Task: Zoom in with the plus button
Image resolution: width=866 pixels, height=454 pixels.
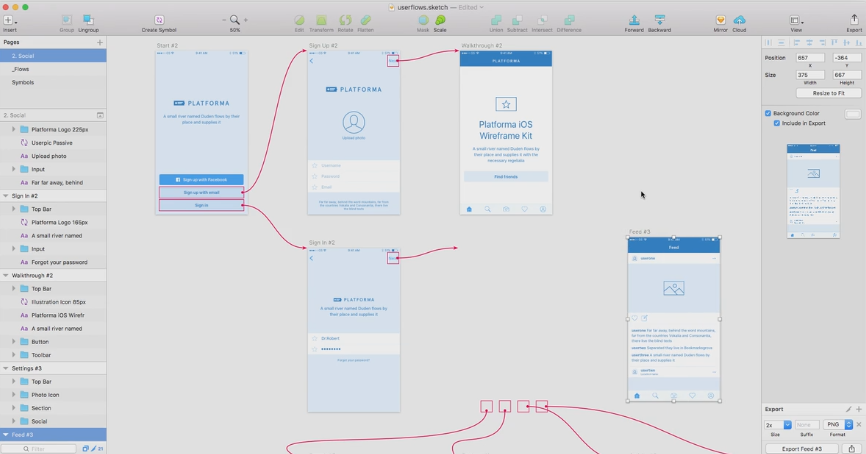Action: click(x=246, y=20)
